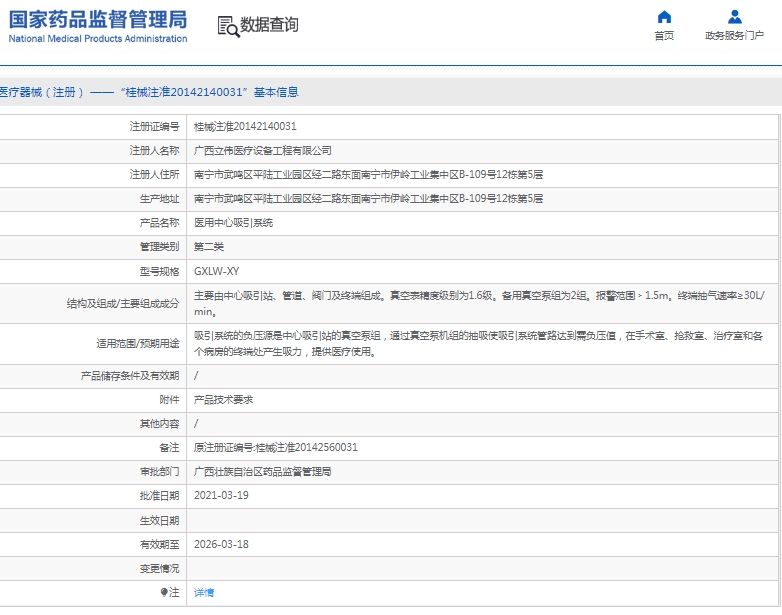This screenshot has height=615, width=782.
Task: Click the 第二类 management category value
Action: (208, 247)
